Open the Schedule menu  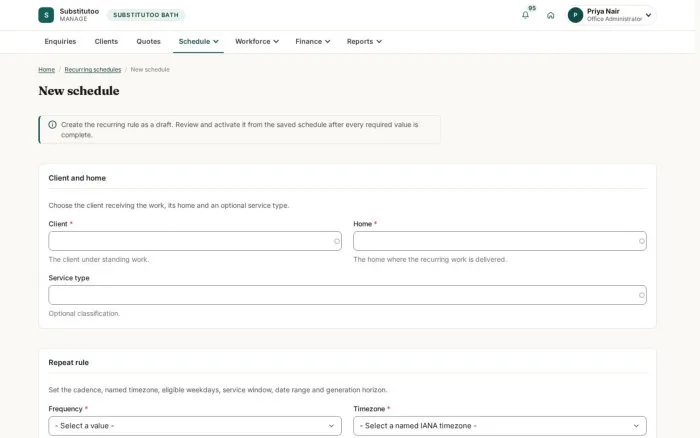tap(198, 42)
